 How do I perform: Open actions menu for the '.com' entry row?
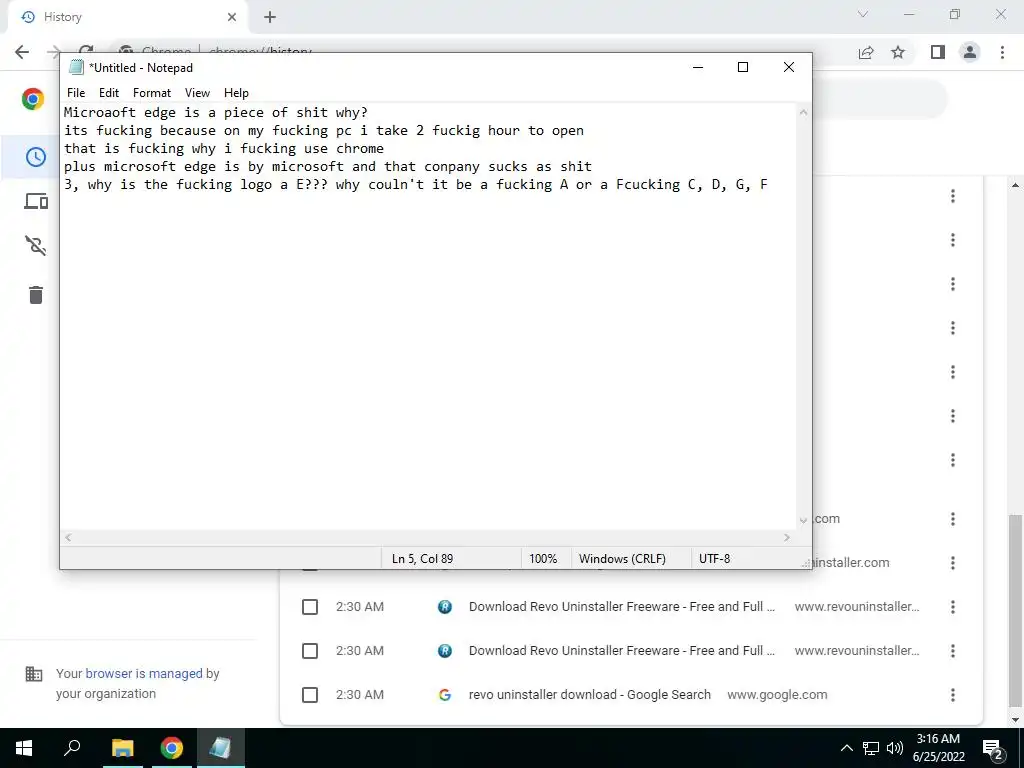tap(953, 519)
